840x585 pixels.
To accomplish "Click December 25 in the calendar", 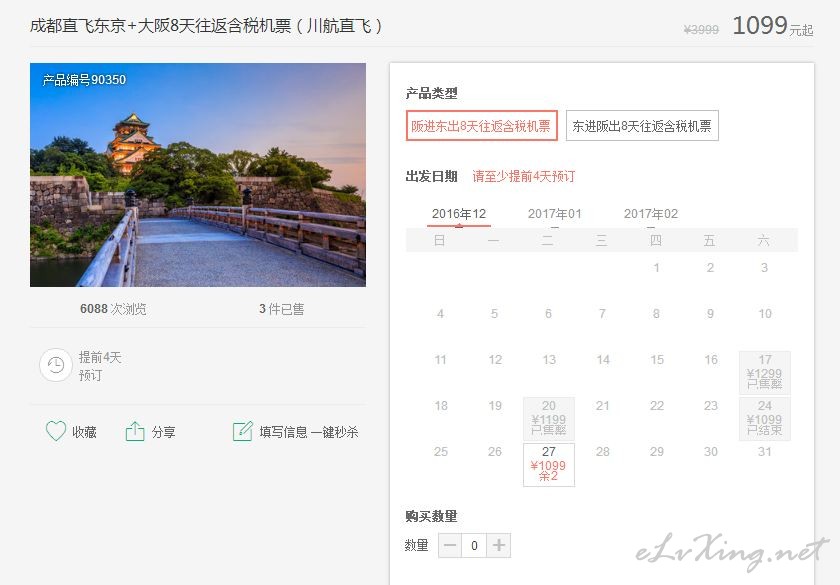I will [x=440, y=452].
